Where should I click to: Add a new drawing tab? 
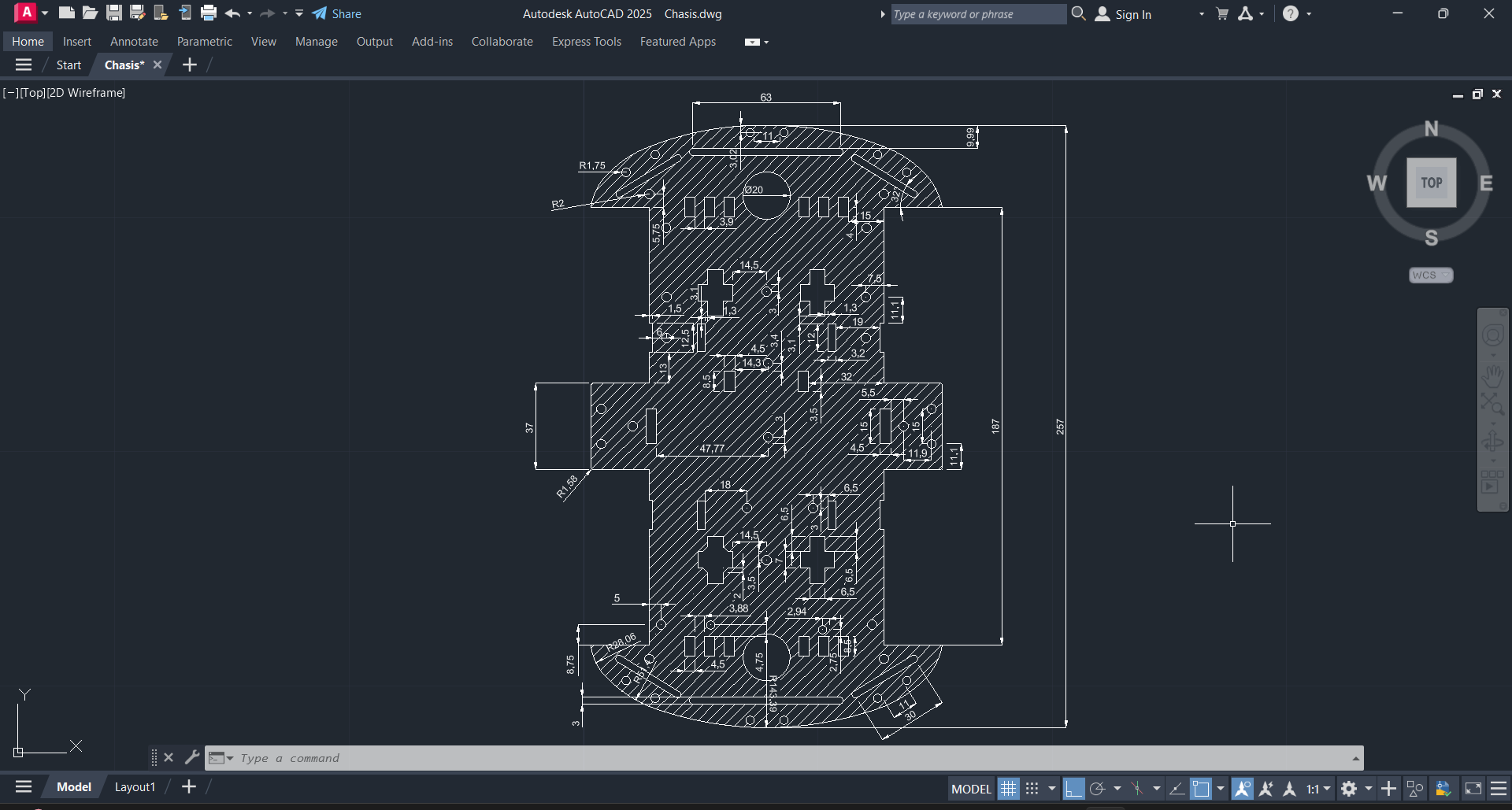tap(190, 65)
